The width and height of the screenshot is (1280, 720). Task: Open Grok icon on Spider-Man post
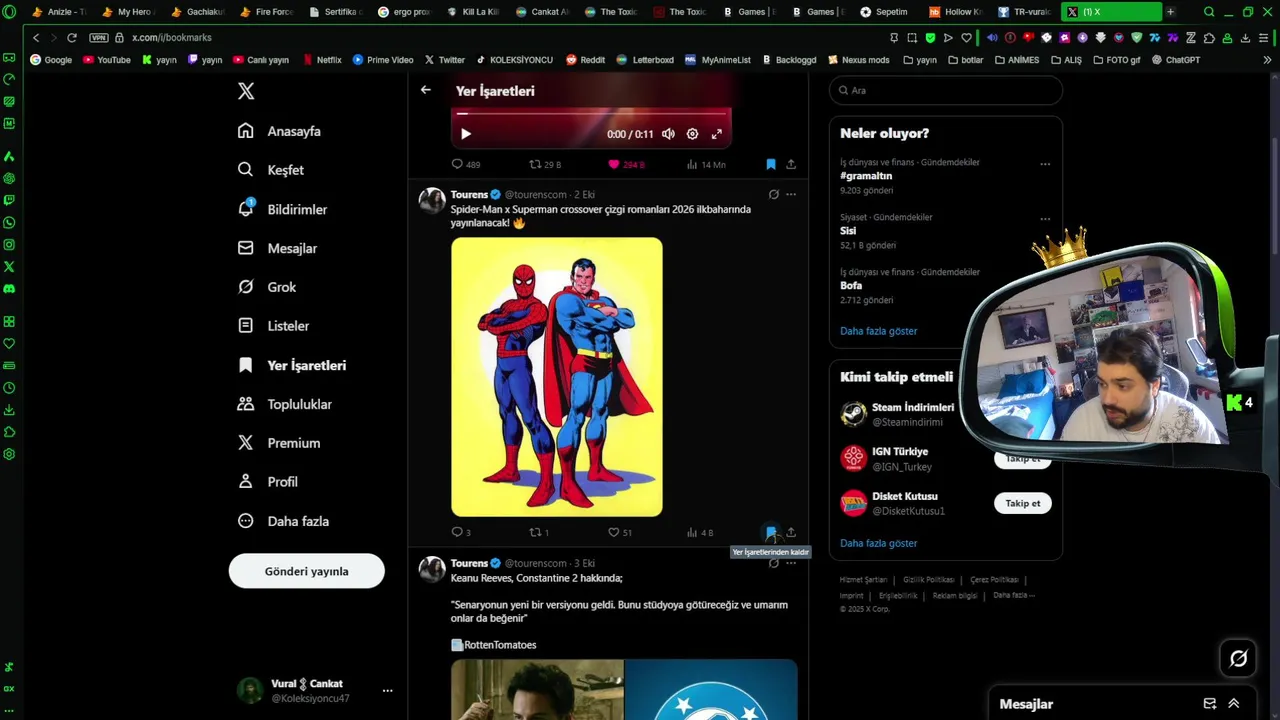773,195
